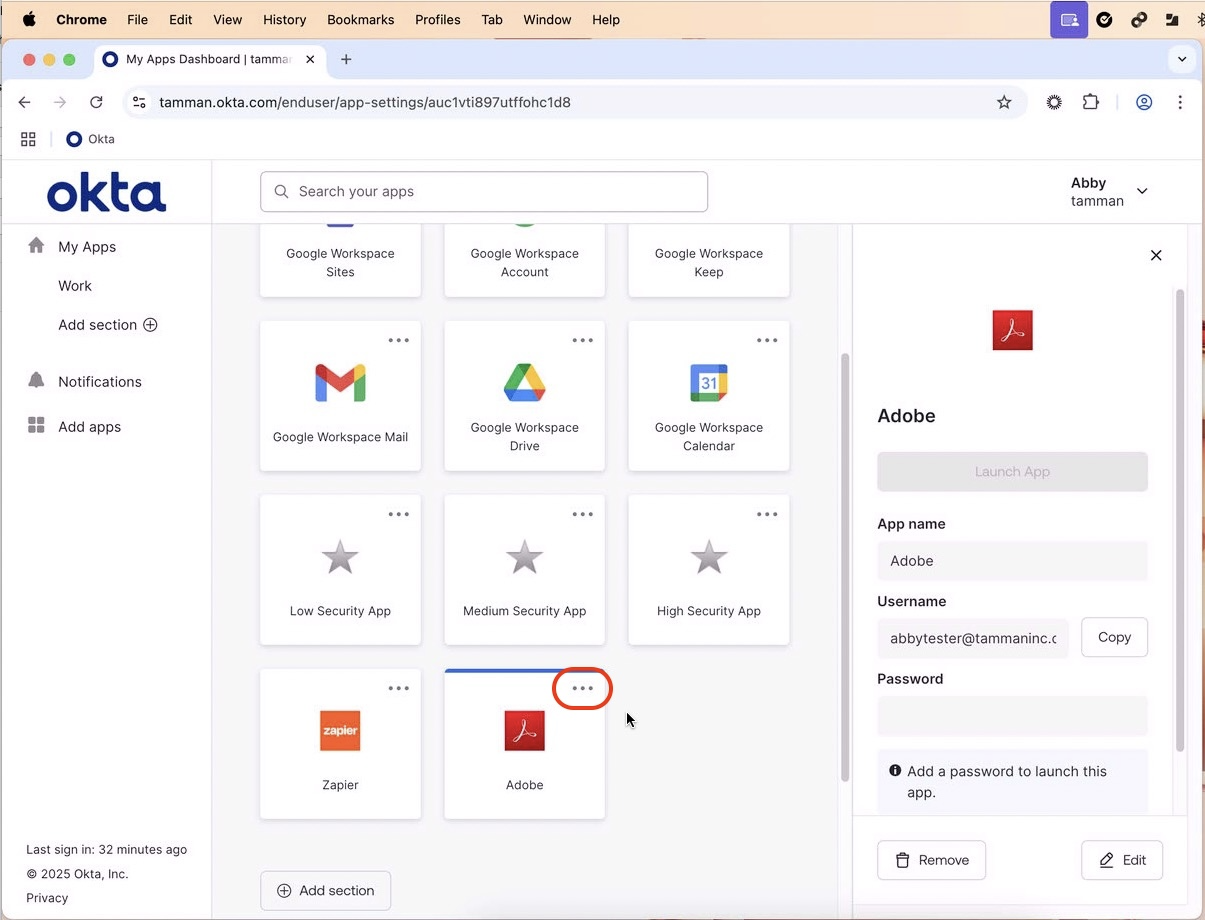Viewport: 1205px width, 920px height.
Task: Click the Add apps grid icon
Action: point(36,426)
